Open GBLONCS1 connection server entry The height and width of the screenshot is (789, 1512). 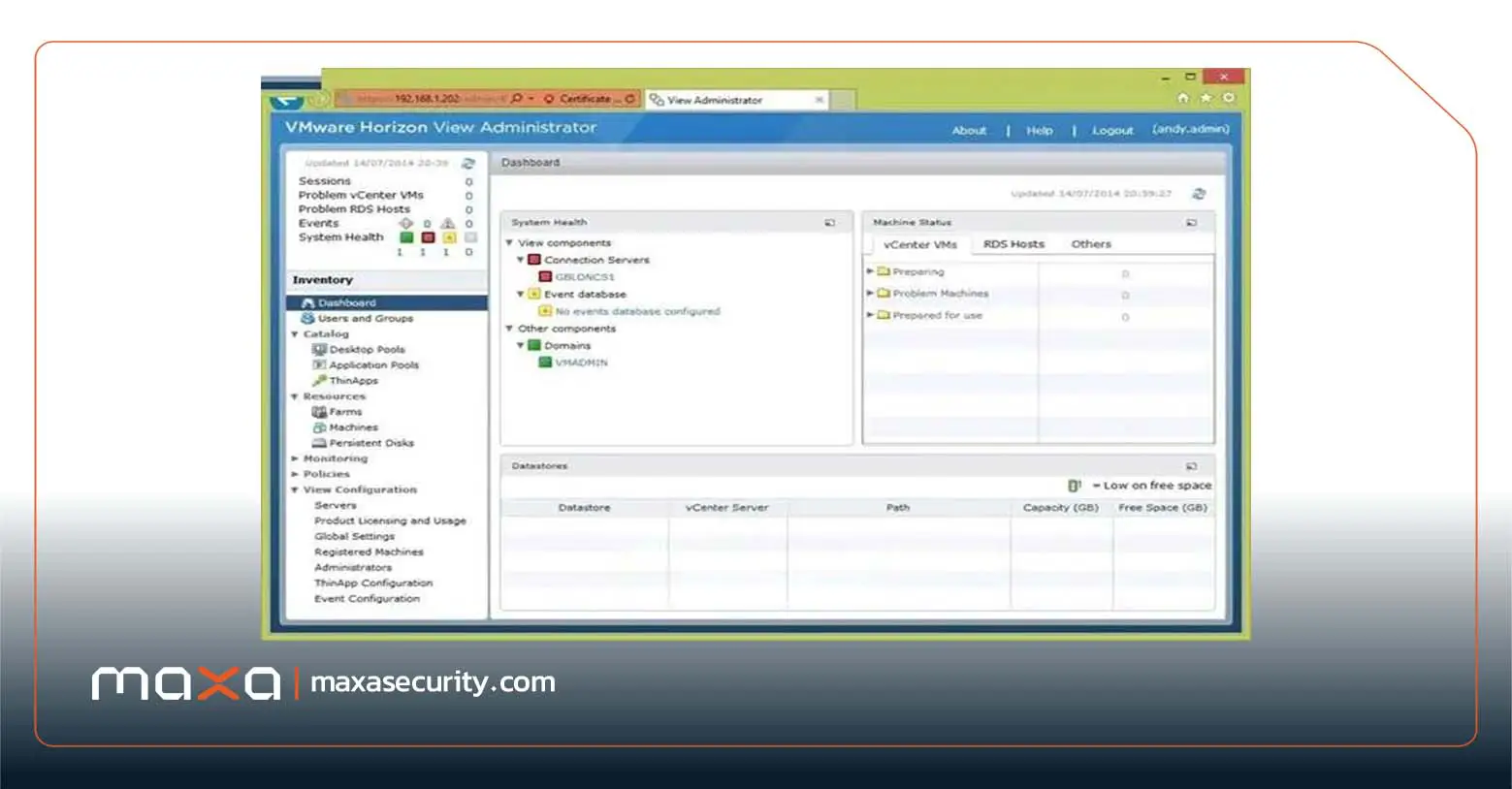click(585, 277)
